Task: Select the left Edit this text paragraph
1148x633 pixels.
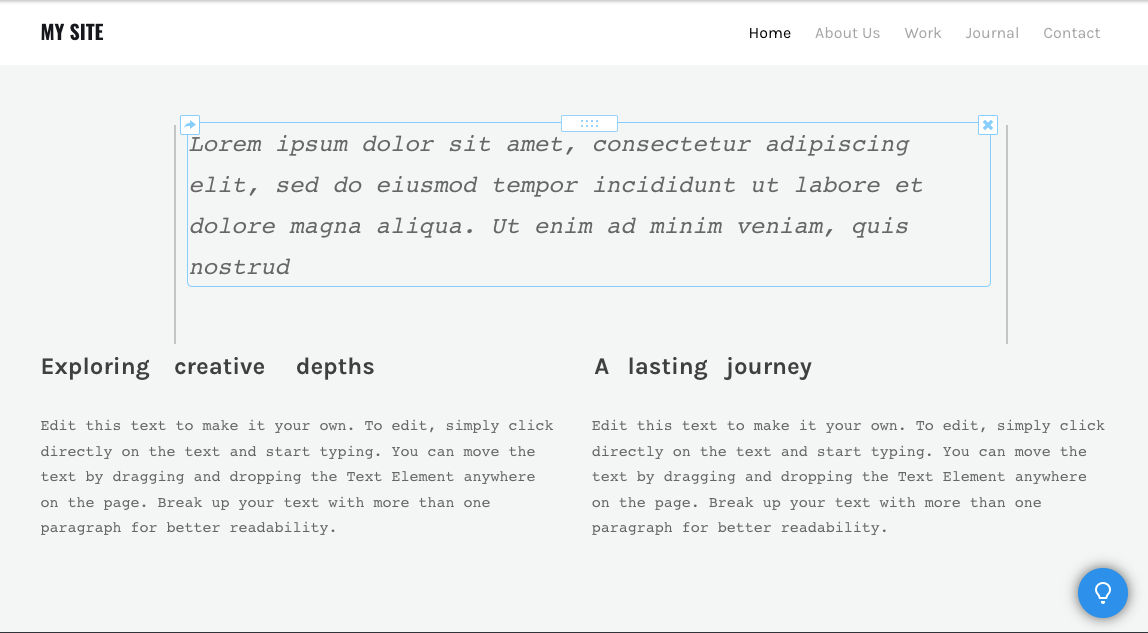Action: (297, 476)
